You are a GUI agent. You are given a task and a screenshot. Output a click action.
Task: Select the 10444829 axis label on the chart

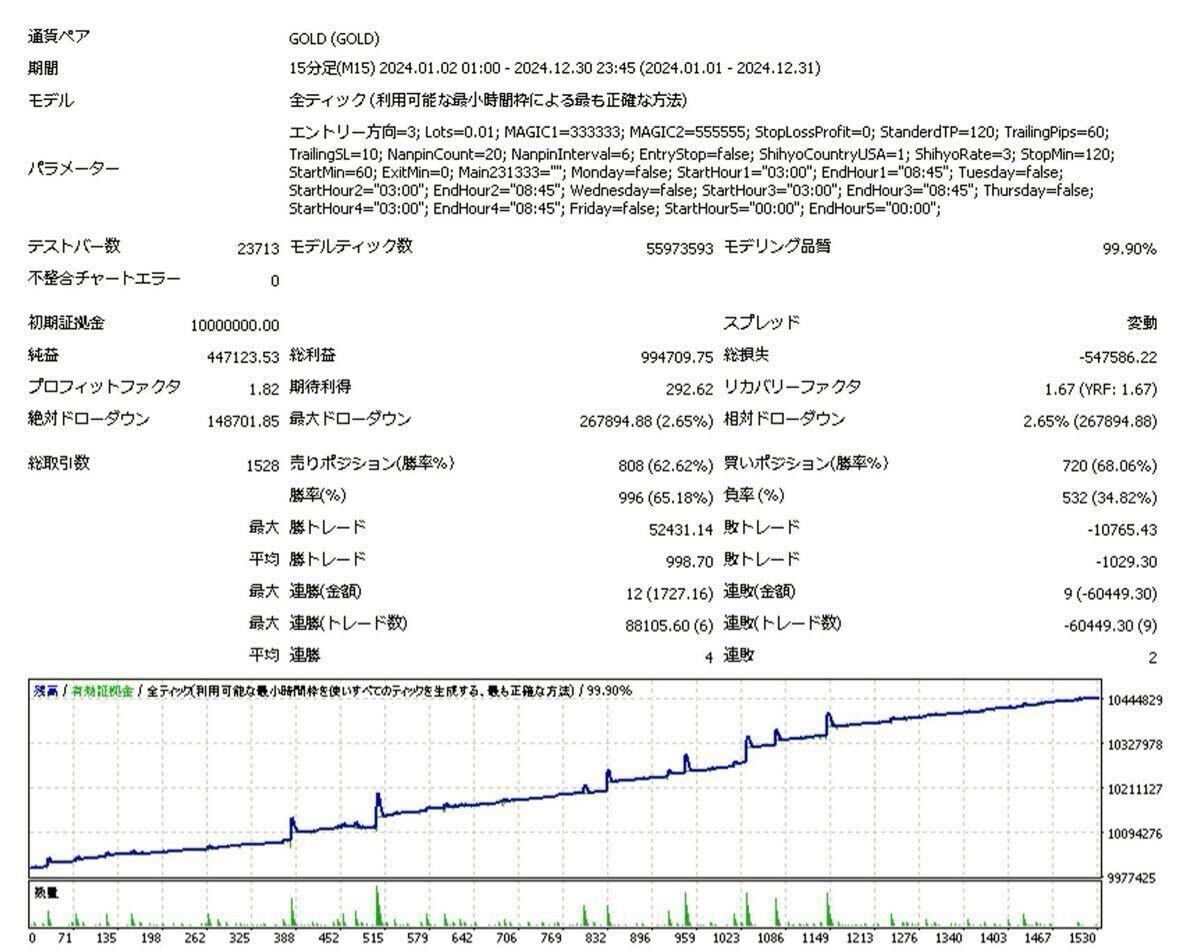point(1137,700)
